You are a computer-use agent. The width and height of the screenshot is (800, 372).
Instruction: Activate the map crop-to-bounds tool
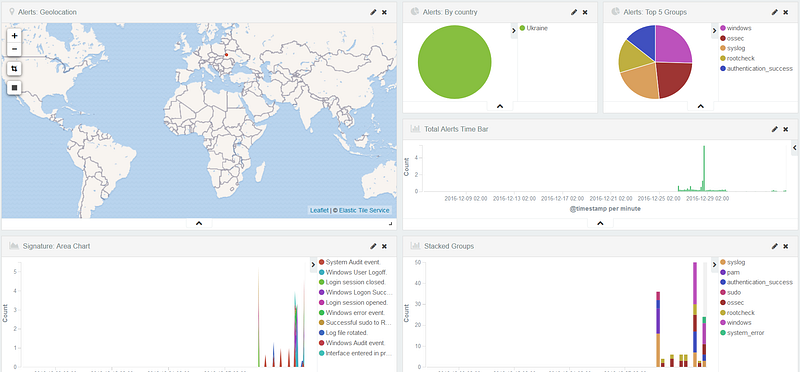click(x=14, y=68)
